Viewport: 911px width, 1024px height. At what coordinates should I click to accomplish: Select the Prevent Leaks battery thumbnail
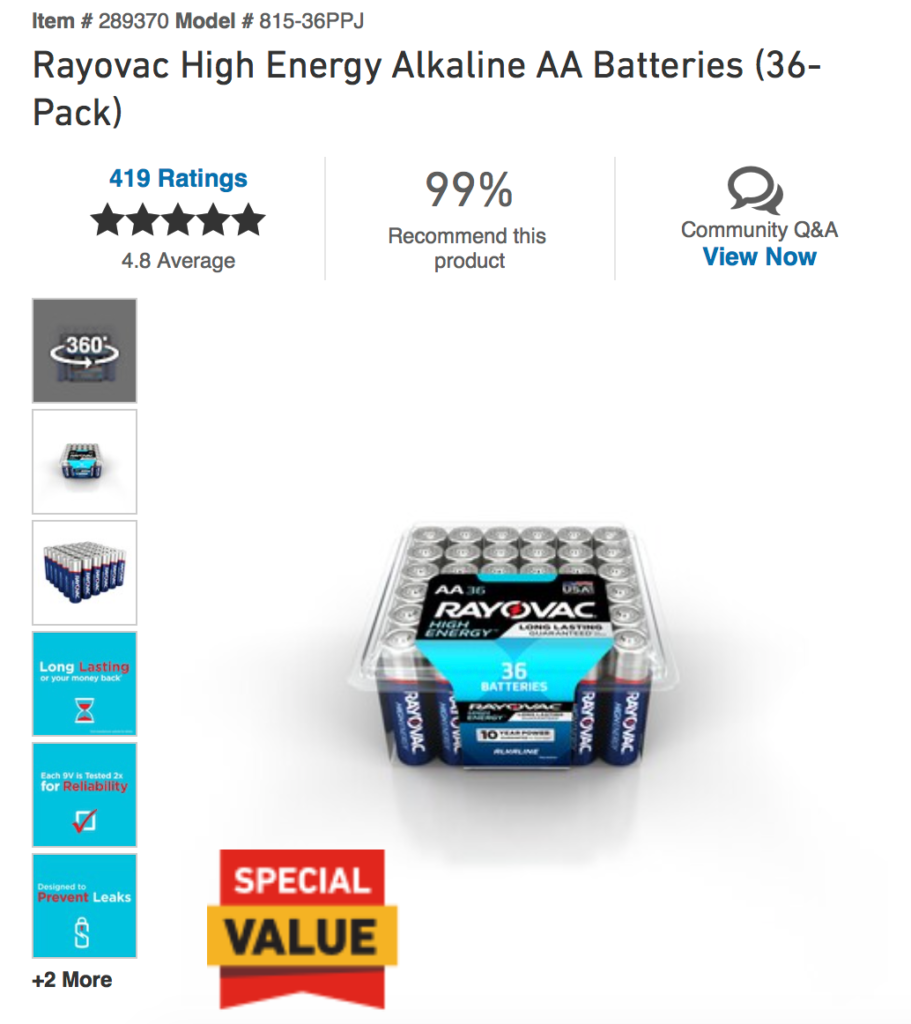pyautogui.click(x=84, y=906)
